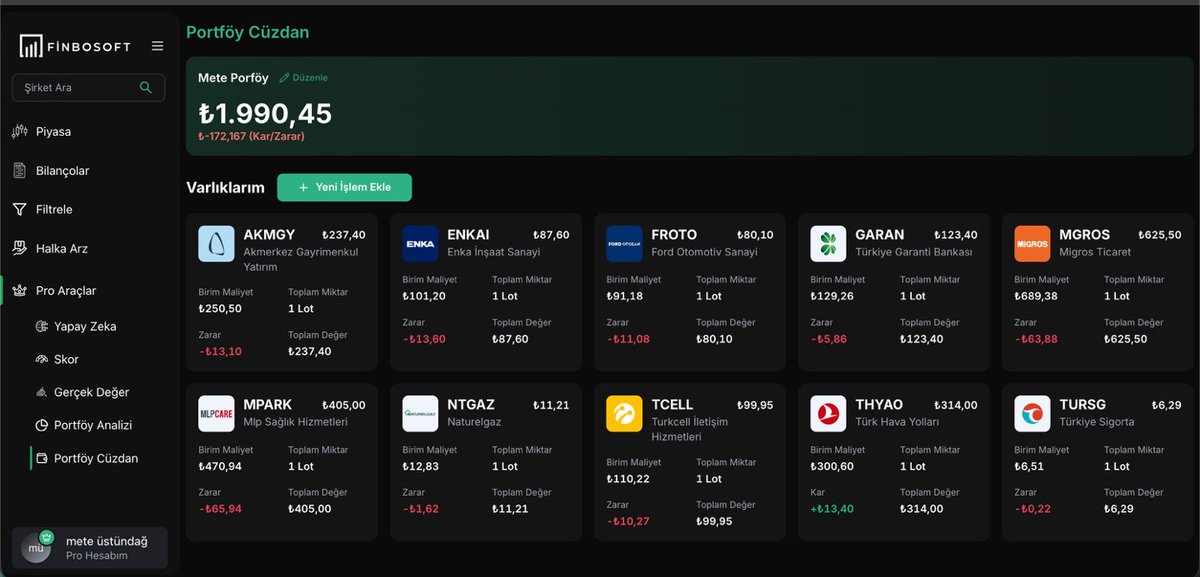Click the TCELL Turkcell logo
The width and height of the screenshot is (1200, 577).
(x=625, y=414)
